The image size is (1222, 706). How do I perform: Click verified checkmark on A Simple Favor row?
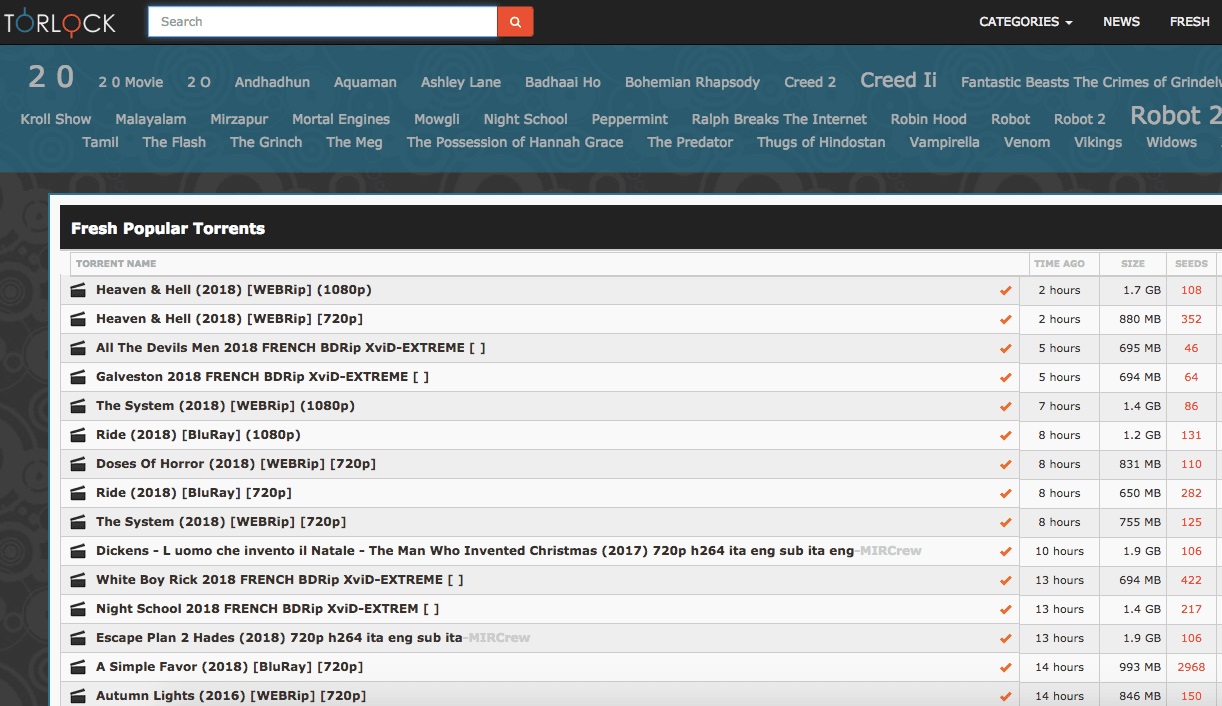pos(1006,668)
